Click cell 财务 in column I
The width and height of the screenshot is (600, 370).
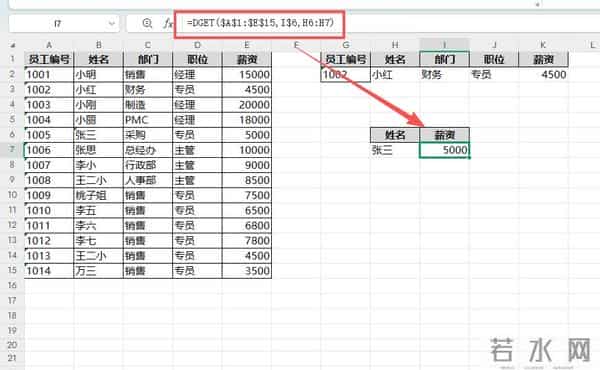pos(445,75)
